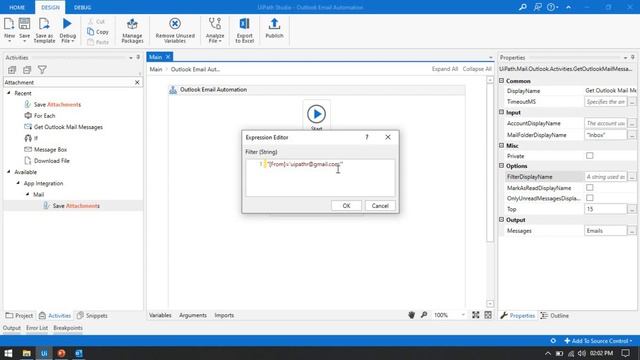Open the Imports panel

[224, 315]
